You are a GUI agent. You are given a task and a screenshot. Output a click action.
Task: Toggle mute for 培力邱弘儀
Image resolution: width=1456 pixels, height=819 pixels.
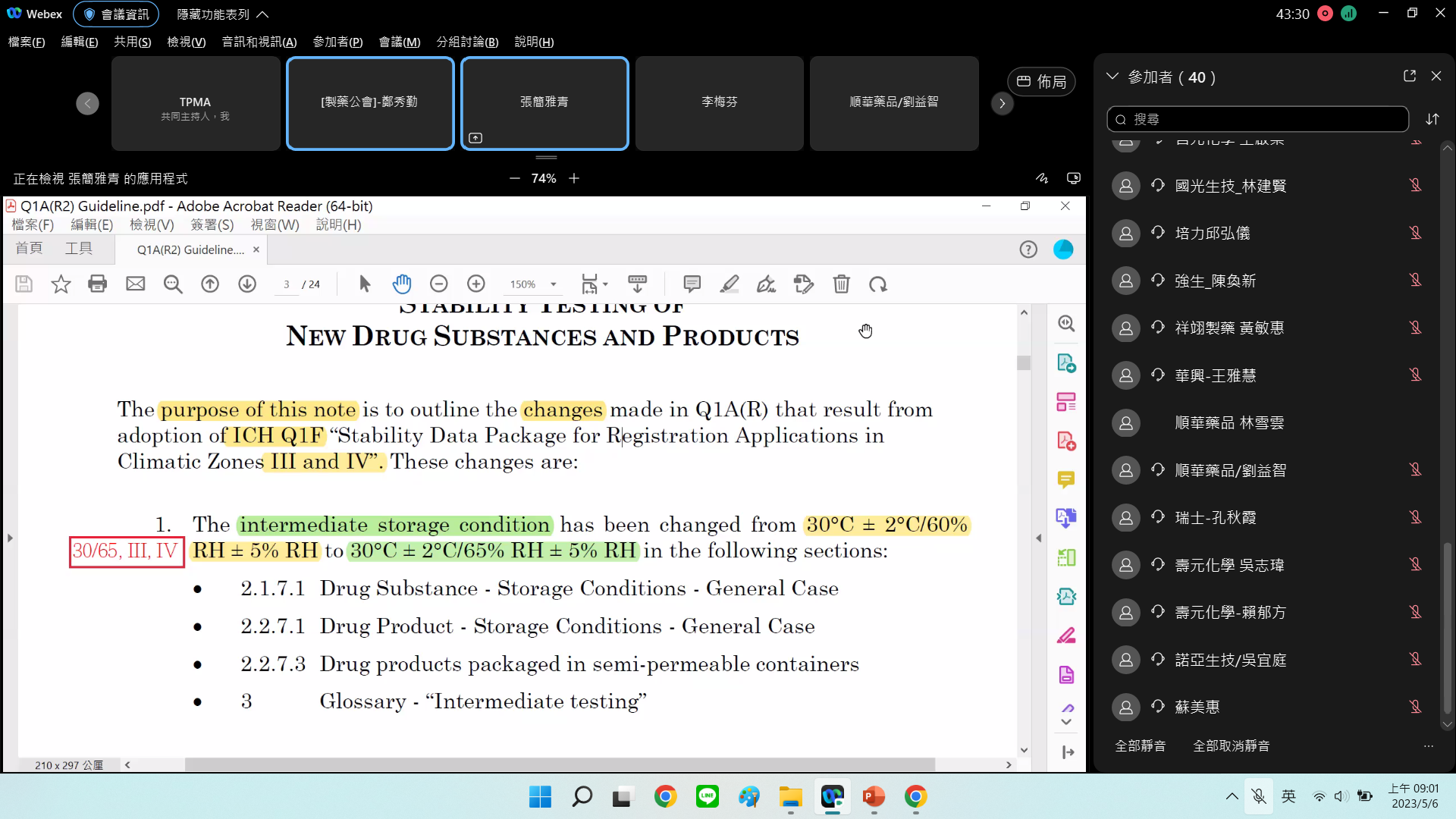[x=1415, y=233]
